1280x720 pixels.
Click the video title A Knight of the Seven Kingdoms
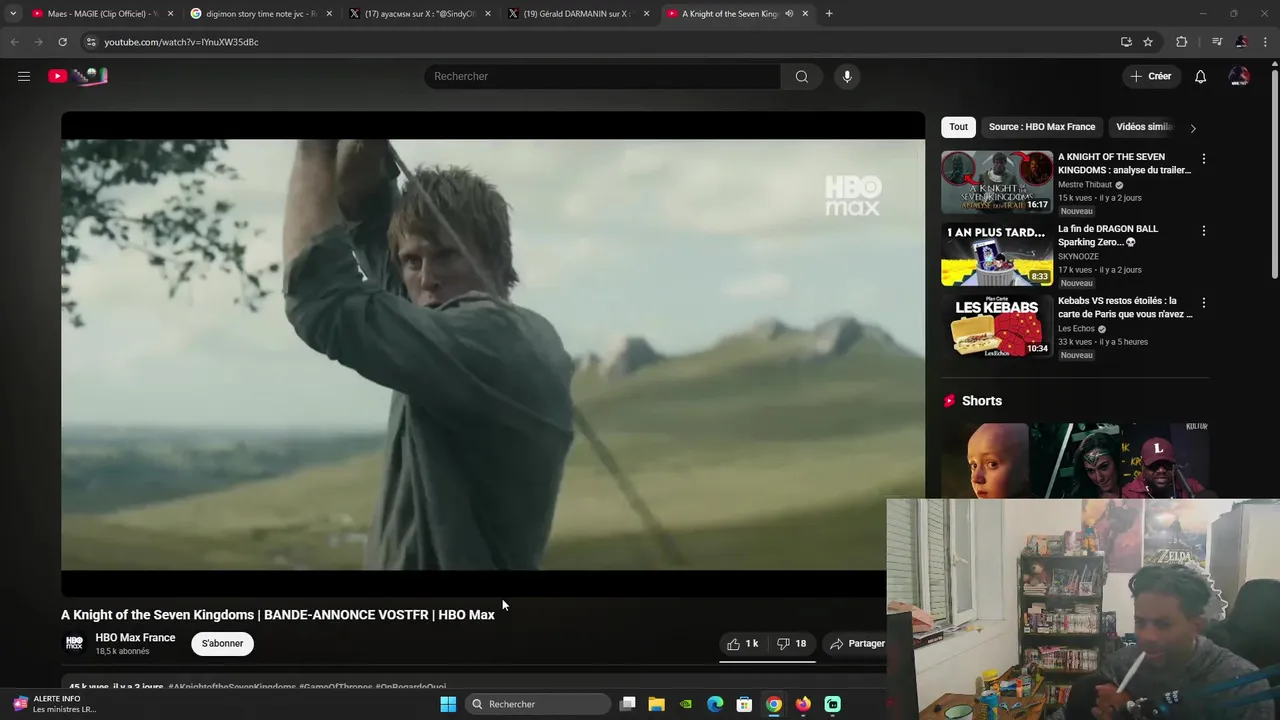(x=278, y=615)
